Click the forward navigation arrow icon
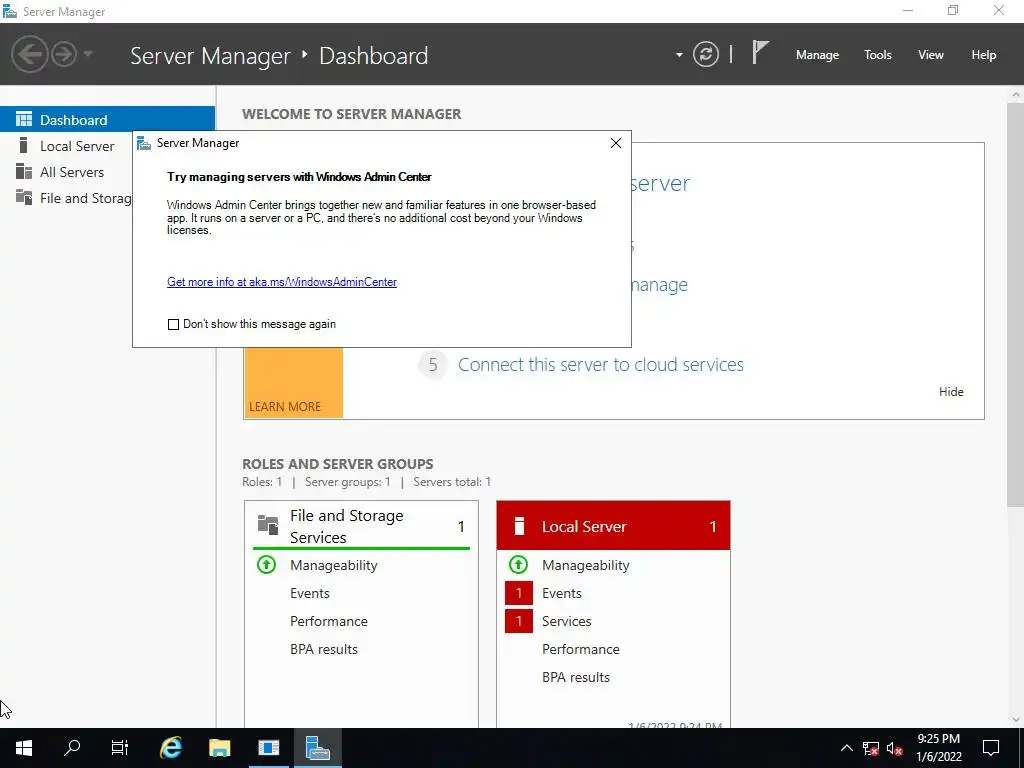Screen dimensions: 1024x768 coord(64,54)
